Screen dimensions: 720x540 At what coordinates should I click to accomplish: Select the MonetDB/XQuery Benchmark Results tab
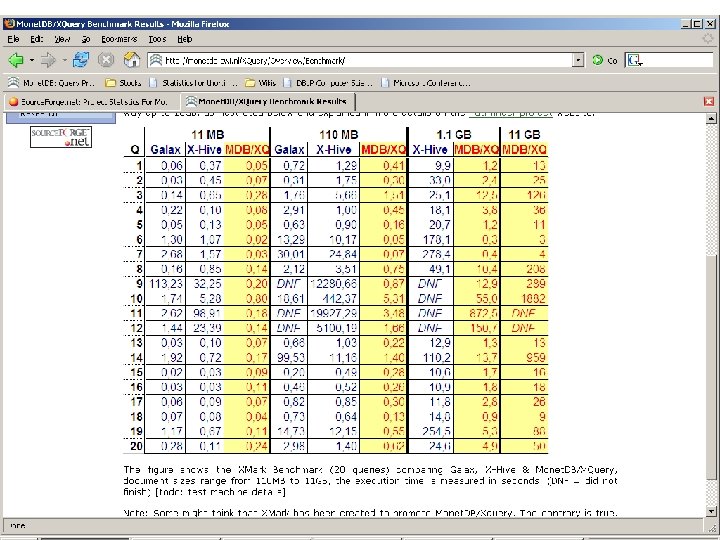[x=268, y=101]
